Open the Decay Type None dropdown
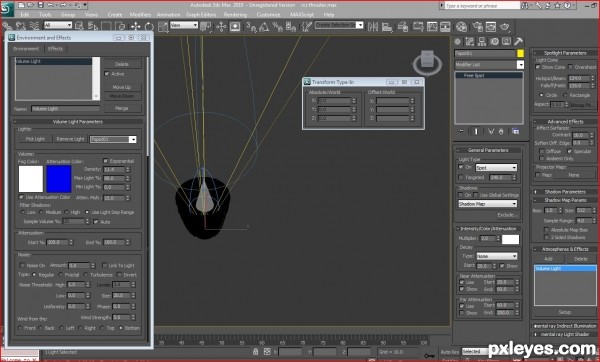Screen dimensions: 600x362 pos(496,256)
